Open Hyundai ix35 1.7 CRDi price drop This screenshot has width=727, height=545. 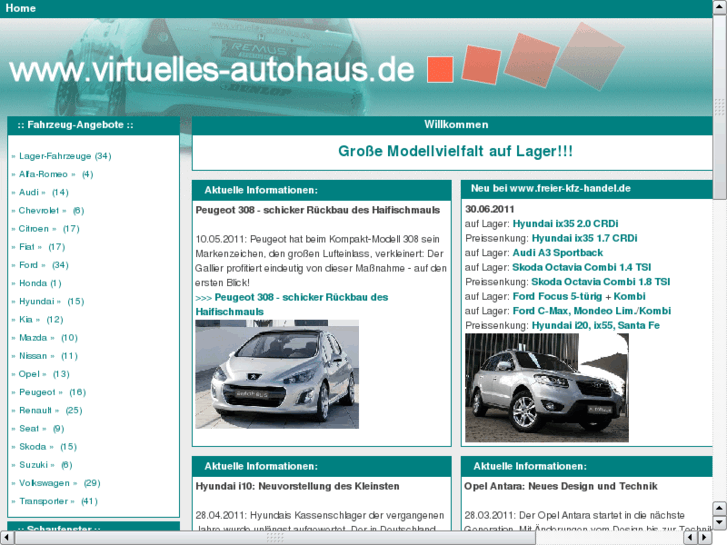(584, 238)
